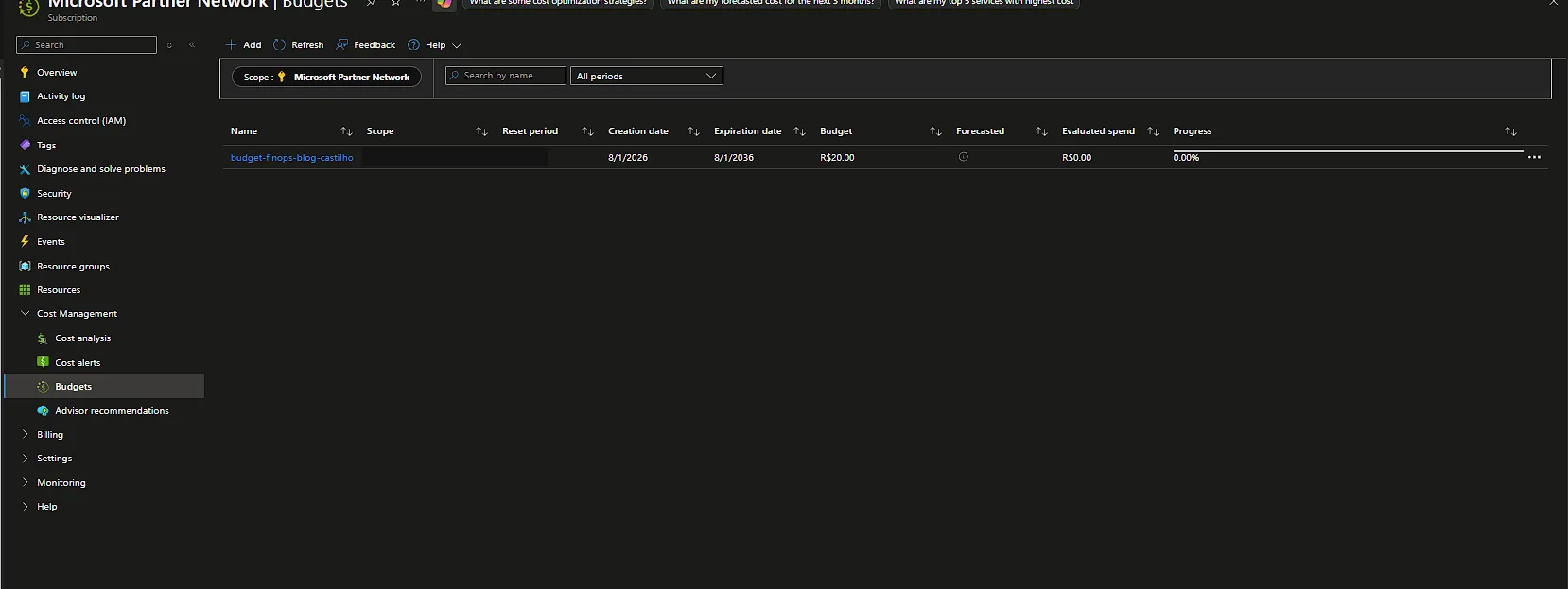Click the Scope Microsoft Partner Network pill

[326, 77]
